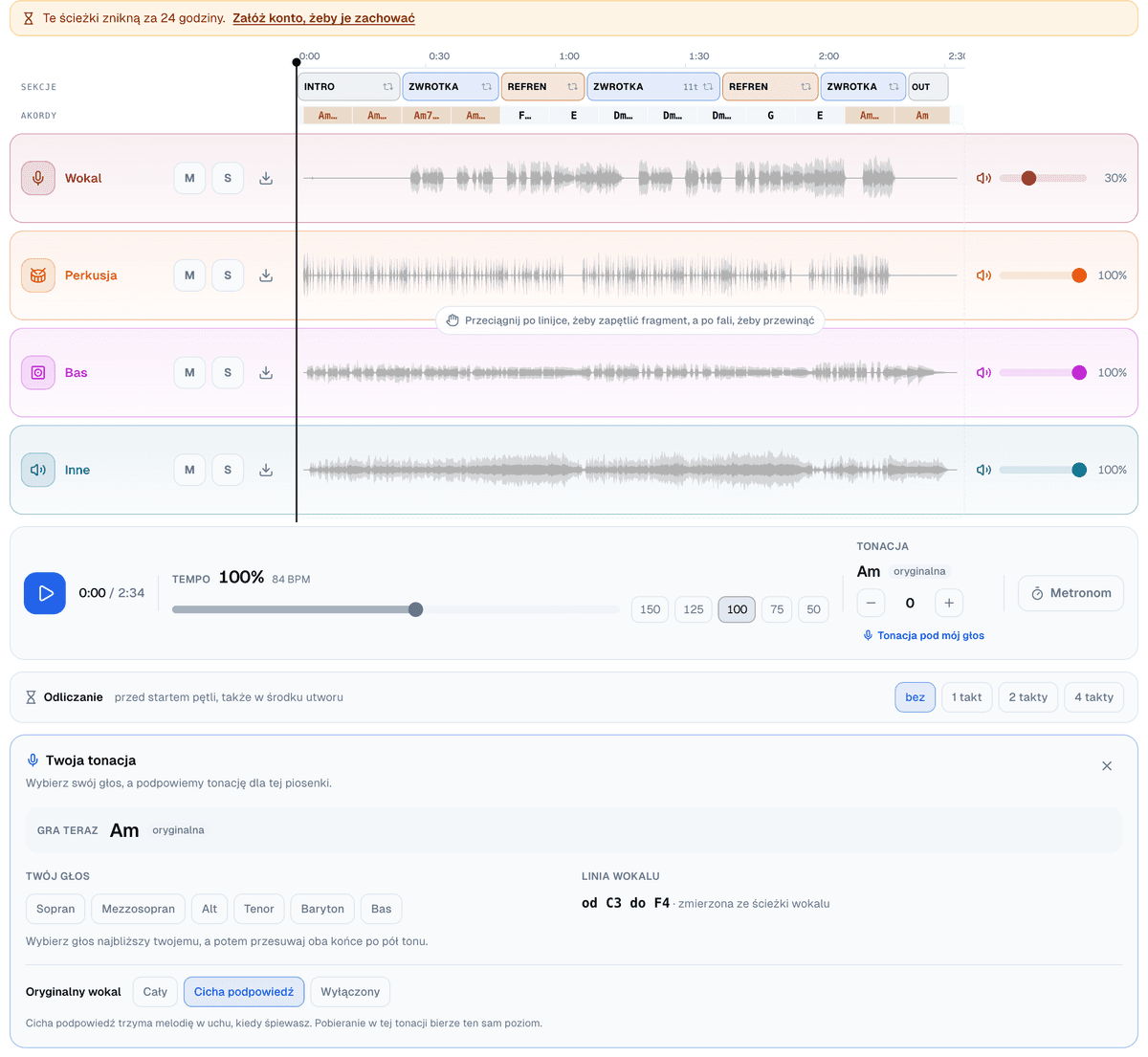Click the G chord block

tap(771, 116)
